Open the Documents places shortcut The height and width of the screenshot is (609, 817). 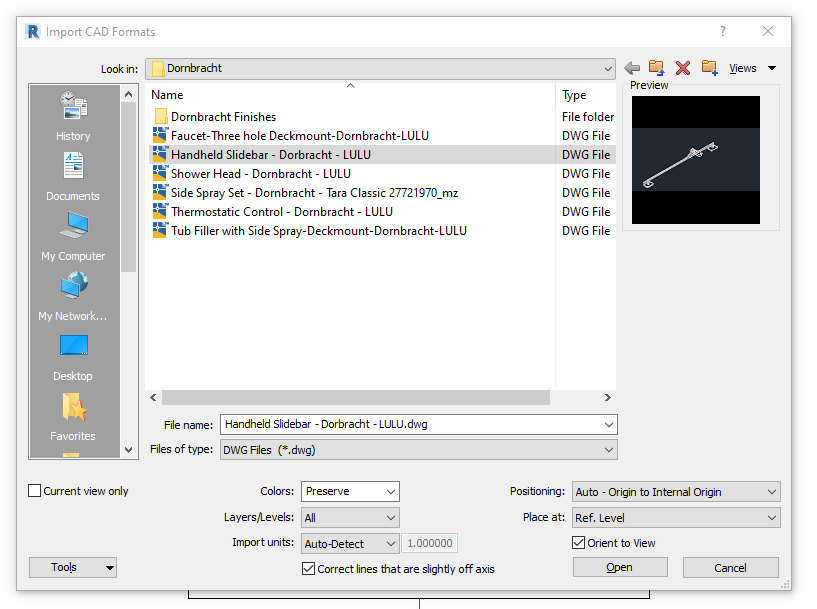point(73,176)
